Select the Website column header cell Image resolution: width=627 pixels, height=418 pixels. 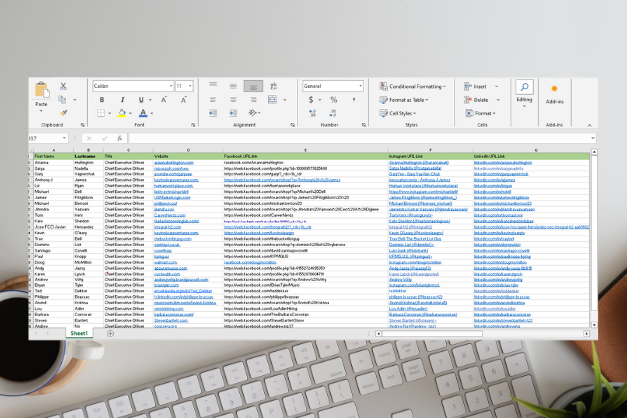tap(188, 156)
